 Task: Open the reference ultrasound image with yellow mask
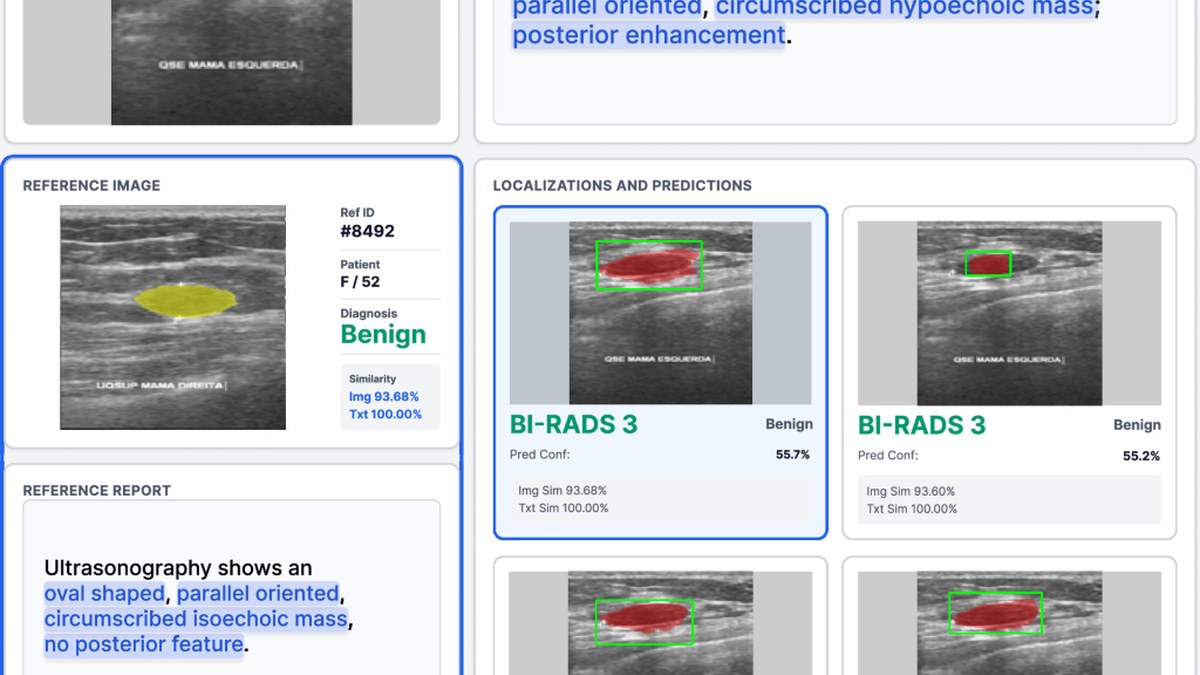pyautogui.click(x=173, y=317)
